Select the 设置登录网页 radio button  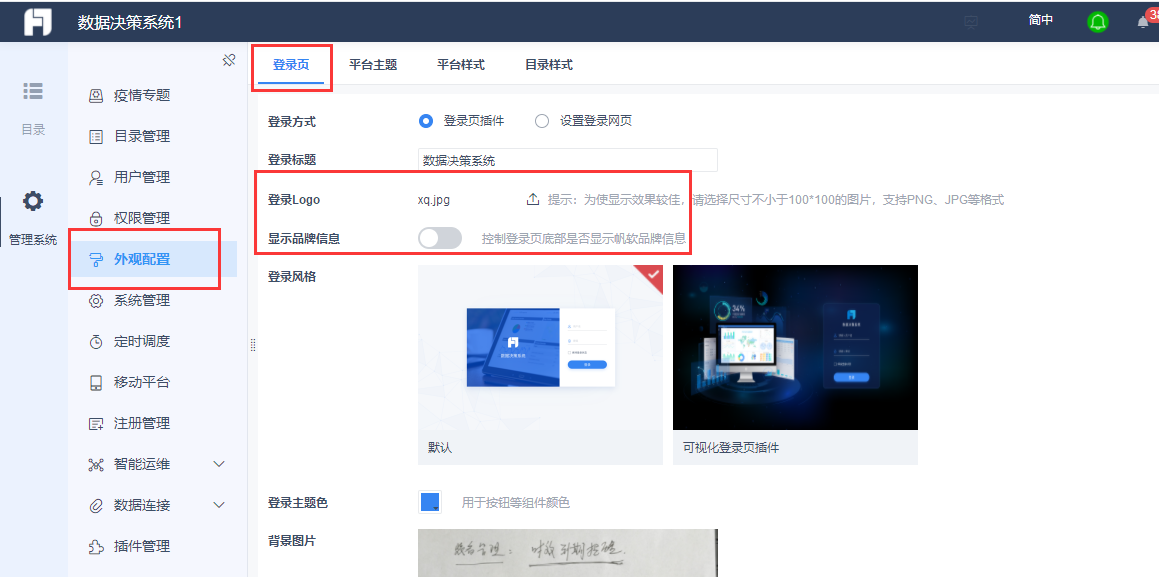(x=542, y=121)
